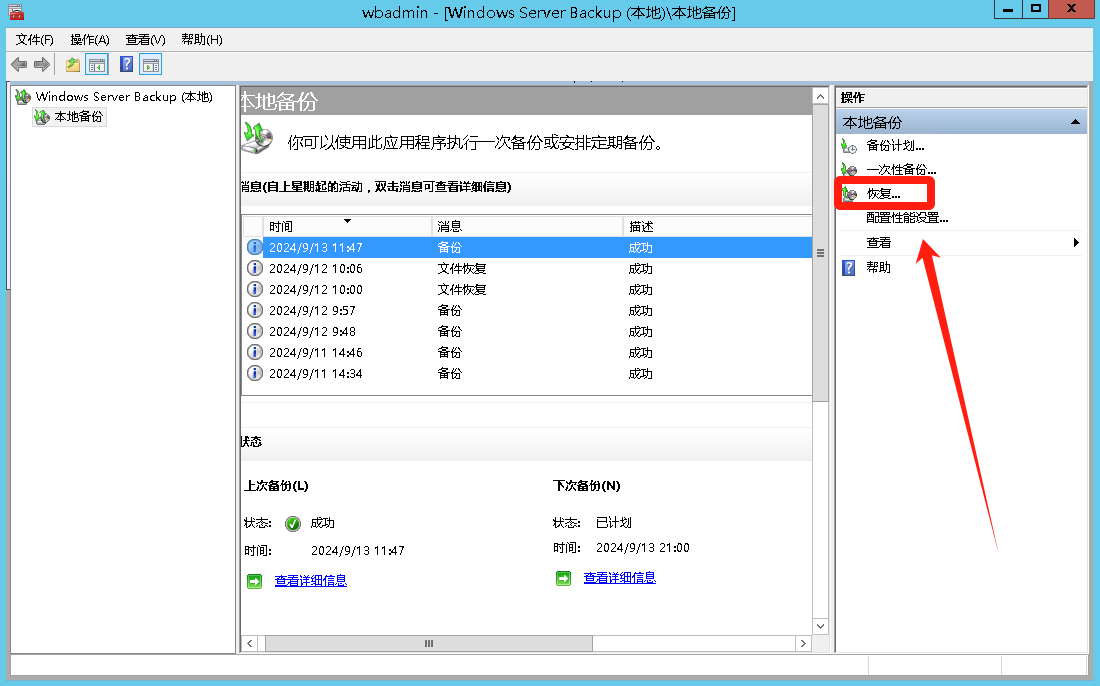The image size is (1100, 686).
Task: Toggle the console tree pane toolbar icon
Action: pyautogui.click(x=97, y=65)
